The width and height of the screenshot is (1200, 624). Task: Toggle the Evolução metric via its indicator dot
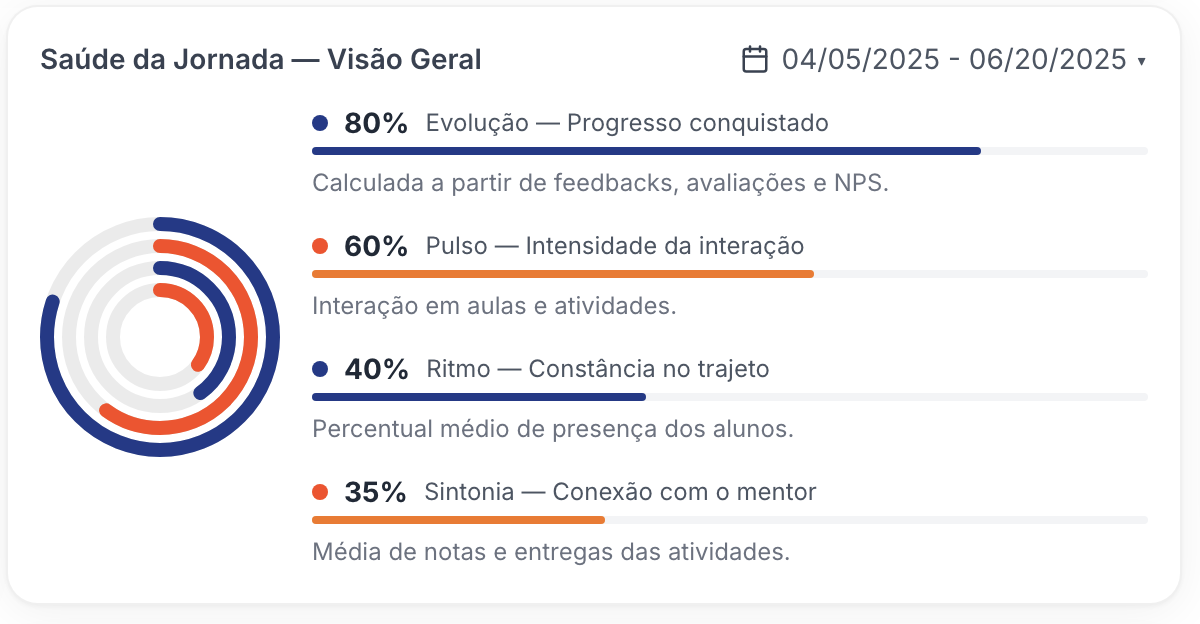coord(321,122)
